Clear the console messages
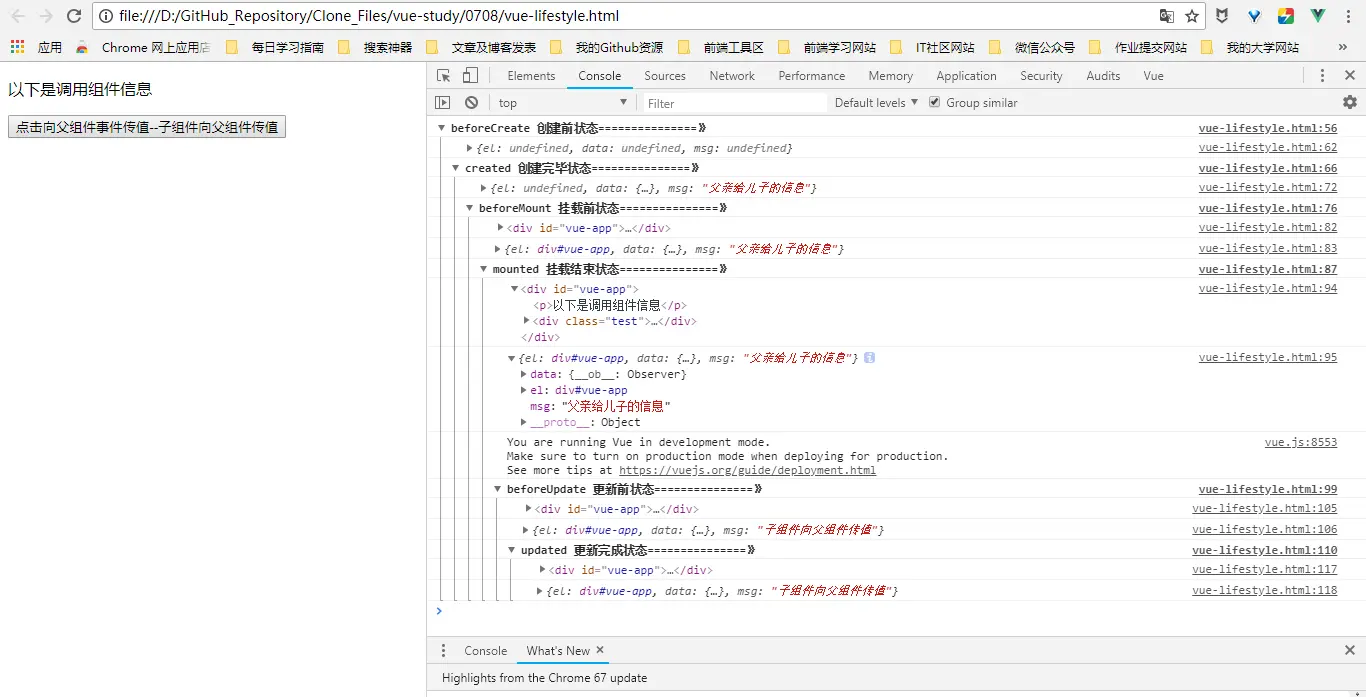The width and height of the screenshot is (1366, 697). point(470,102)
